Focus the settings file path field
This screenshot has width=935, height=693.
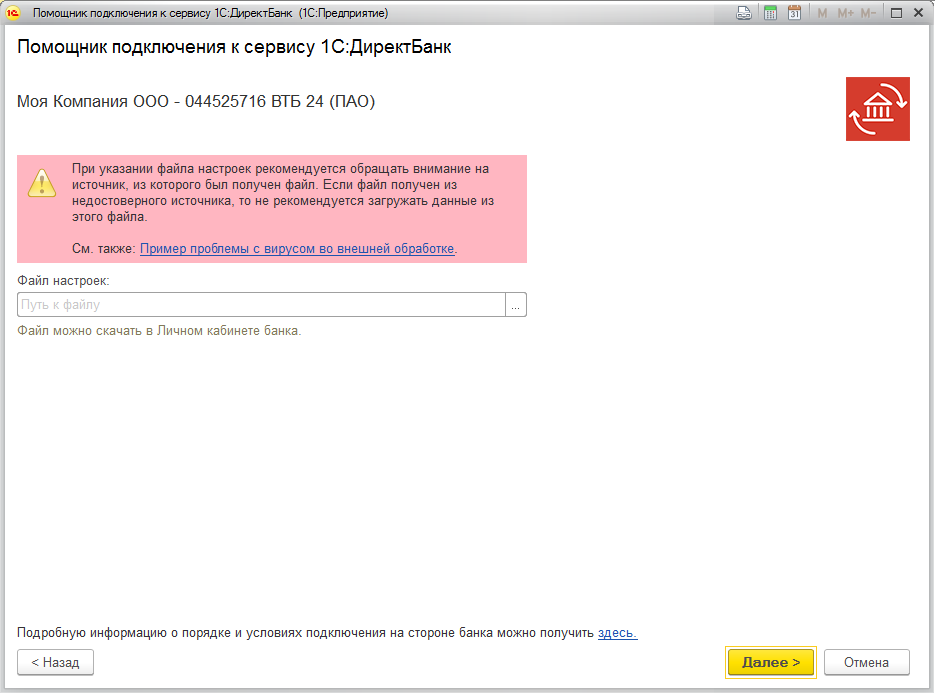coord(261,305)
